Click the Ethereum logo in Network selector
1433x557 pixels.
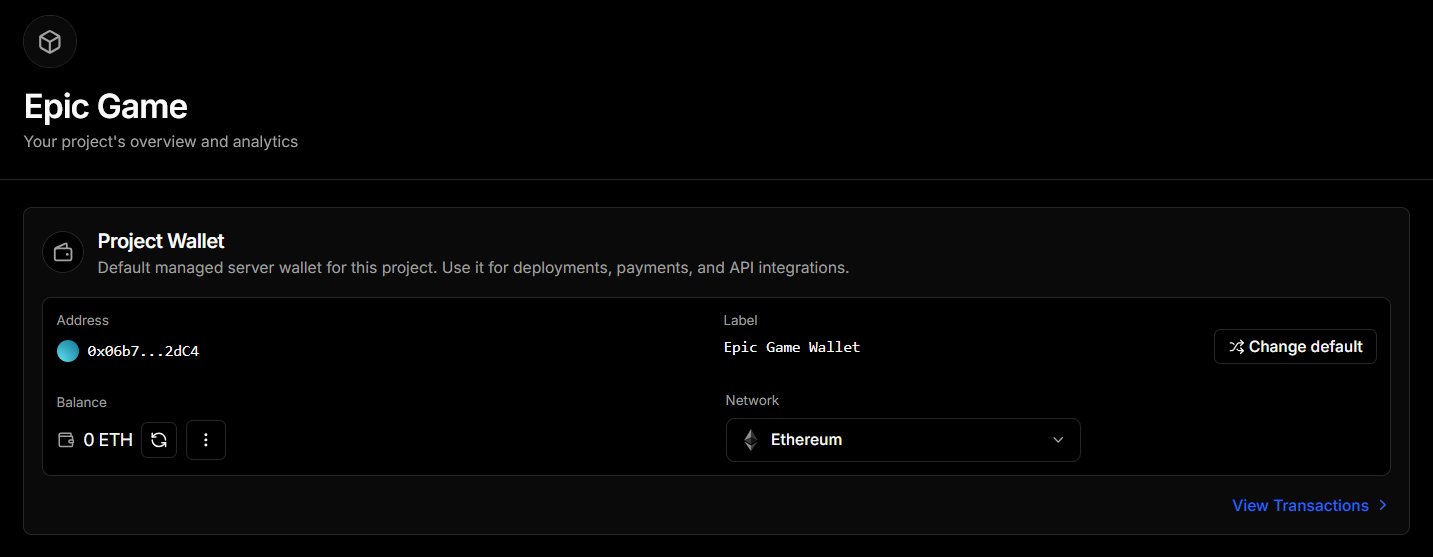coord(750,440)
